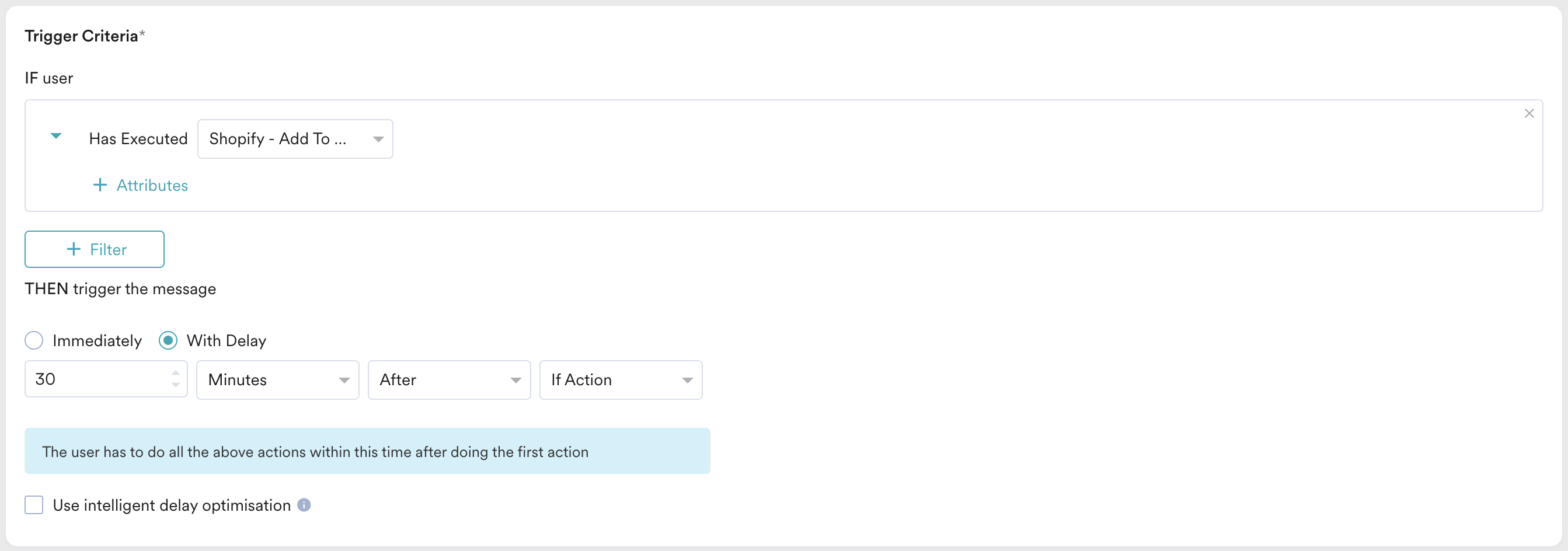Open the After timing dropdown

(450, 380)
